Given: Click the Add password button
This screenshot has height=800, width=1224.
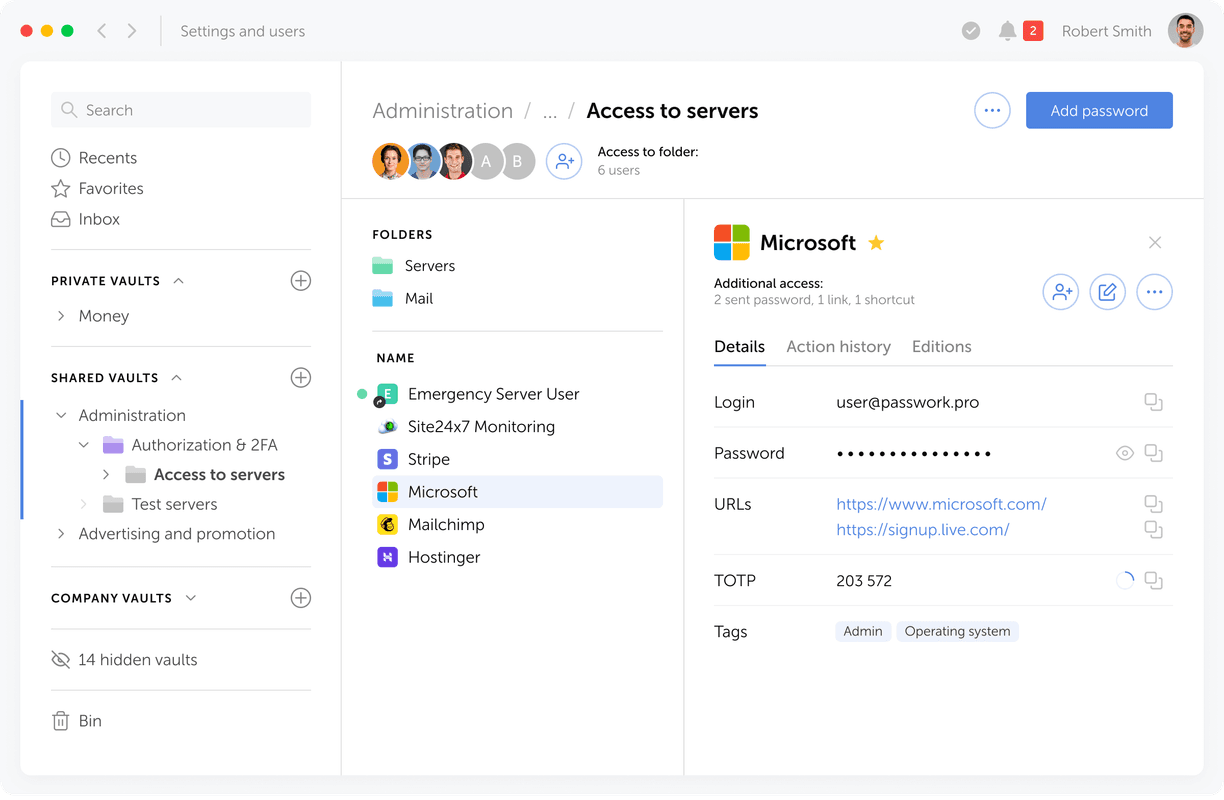Looking at the screenshot, I should (1099, 111).
